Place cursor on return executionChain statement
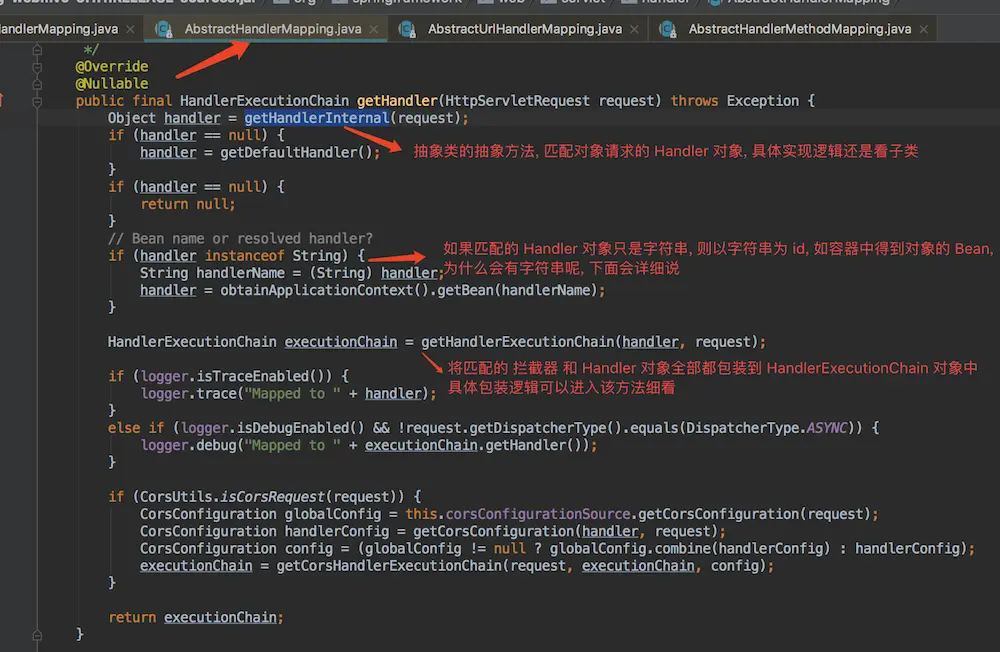 tap(195, 617)
